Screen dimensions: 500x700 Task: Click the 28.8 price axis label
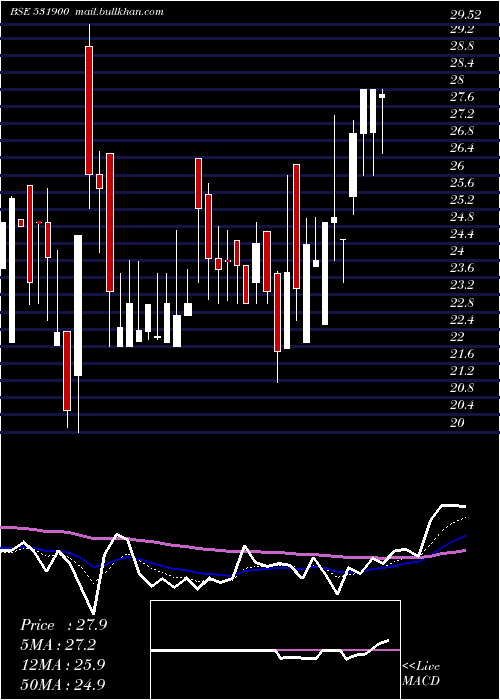coord(462,46)
